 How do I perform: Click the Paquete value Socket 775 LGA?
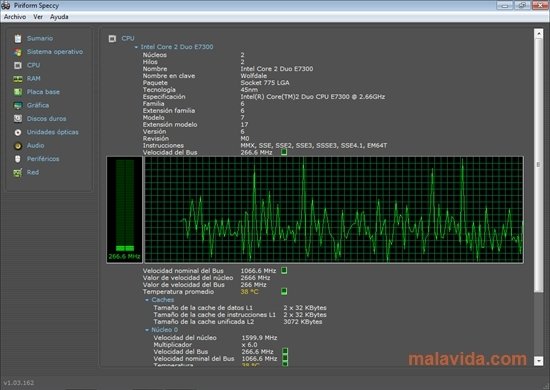pos(265,83)
